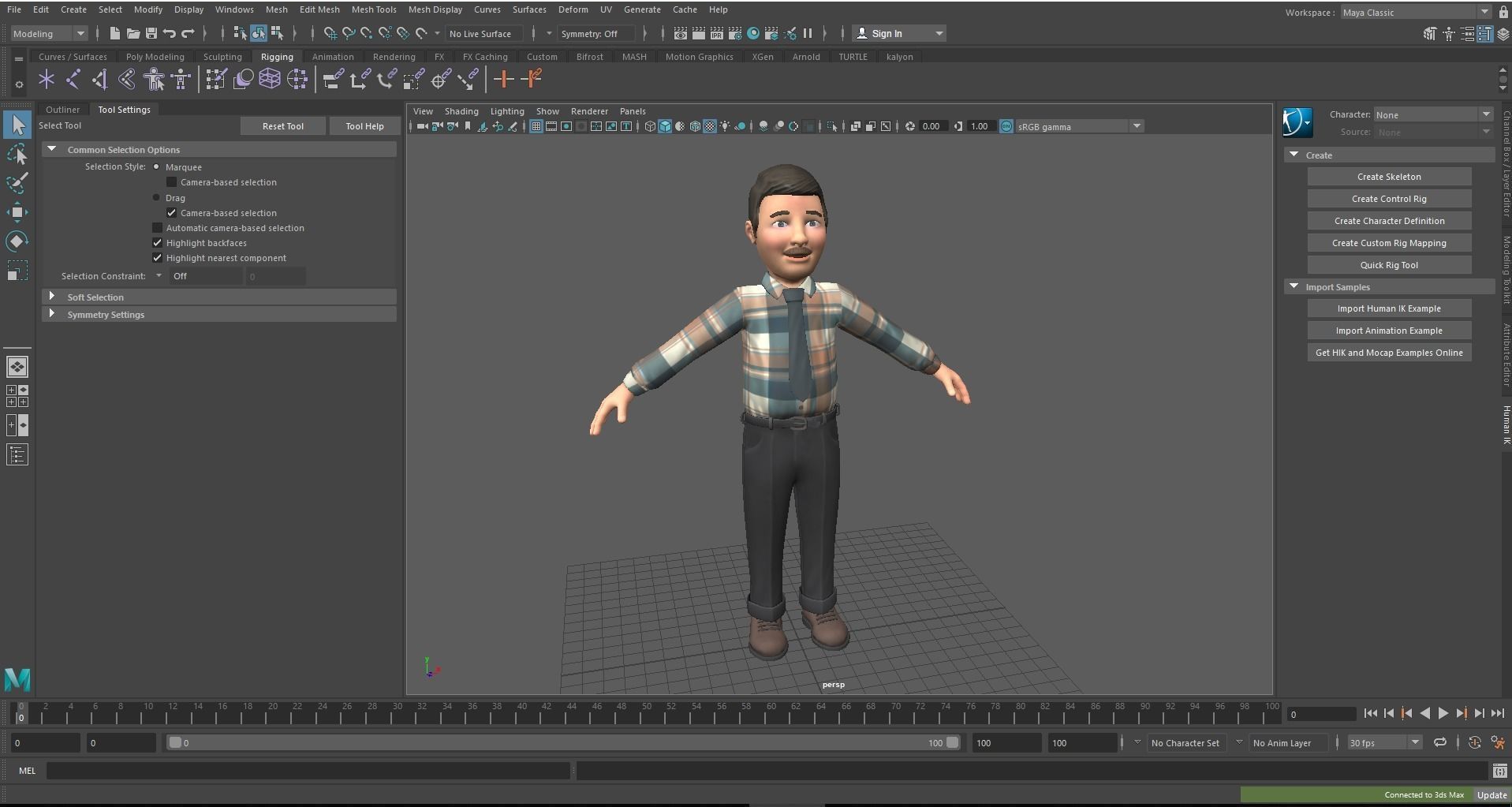
Task: Choose the Move tool in toolbox
Action: pyautogui.click(x=17, y=212)
